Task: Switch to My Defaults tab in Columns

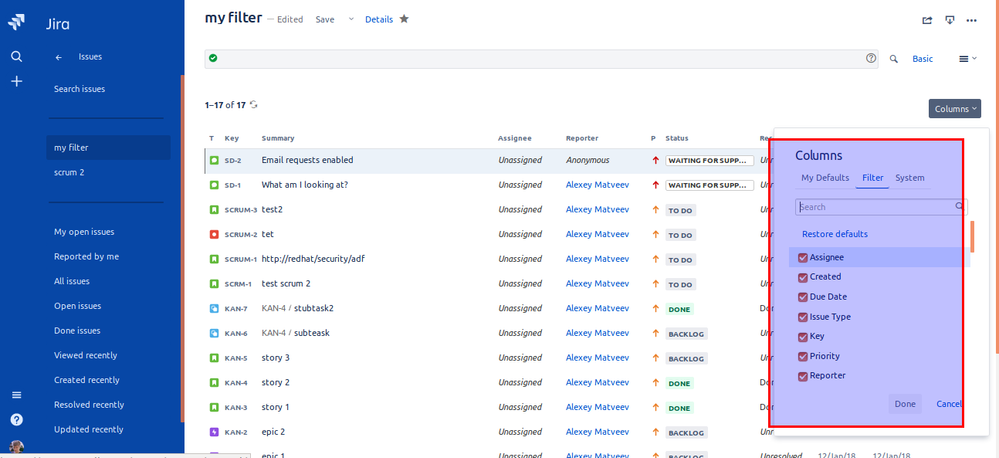Action: point(825,178)
